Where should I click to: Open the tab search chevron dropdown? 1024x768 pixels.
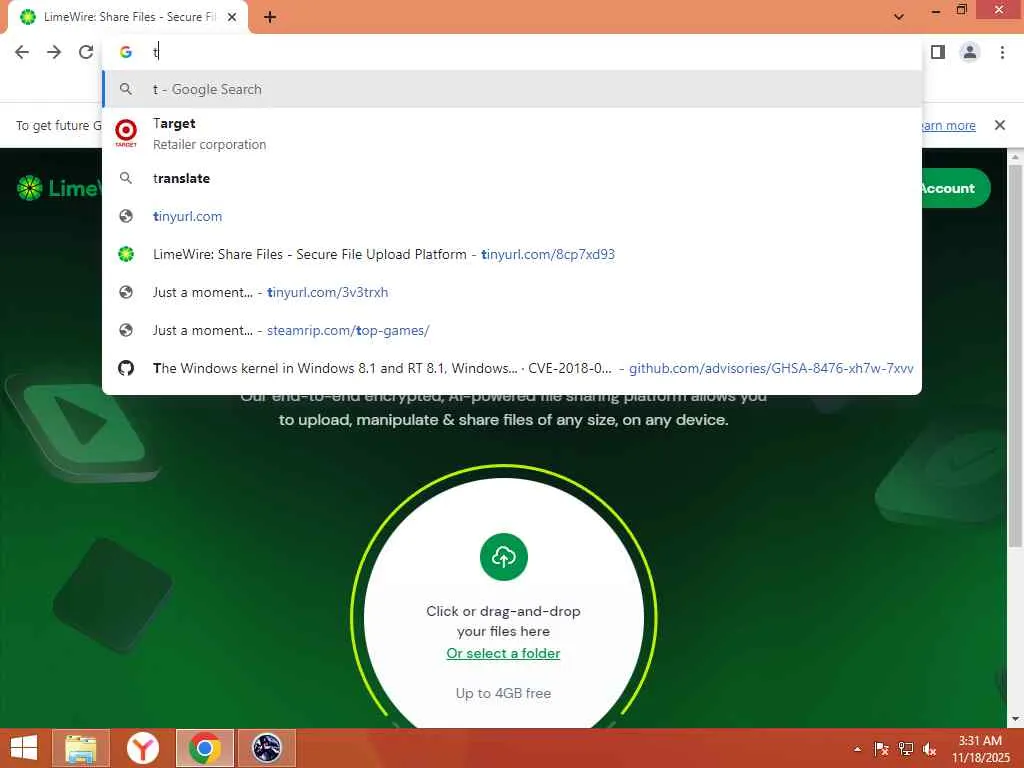(x=899, y=17)
